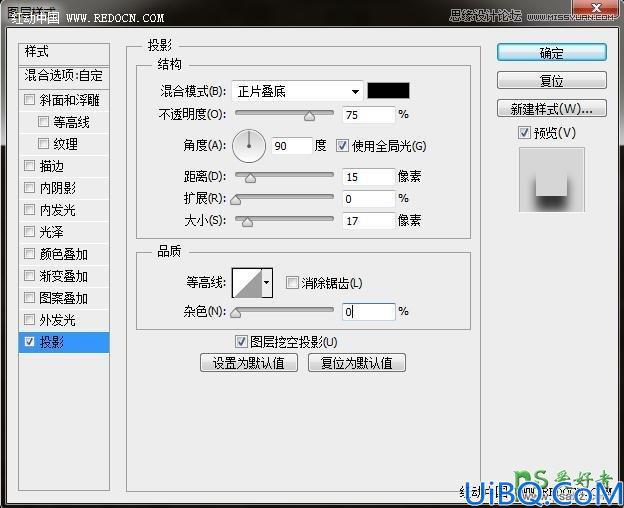624x508 pixels.
Task: Toggle the 预览(V) preview checkbox
Action: click(524, 132)
